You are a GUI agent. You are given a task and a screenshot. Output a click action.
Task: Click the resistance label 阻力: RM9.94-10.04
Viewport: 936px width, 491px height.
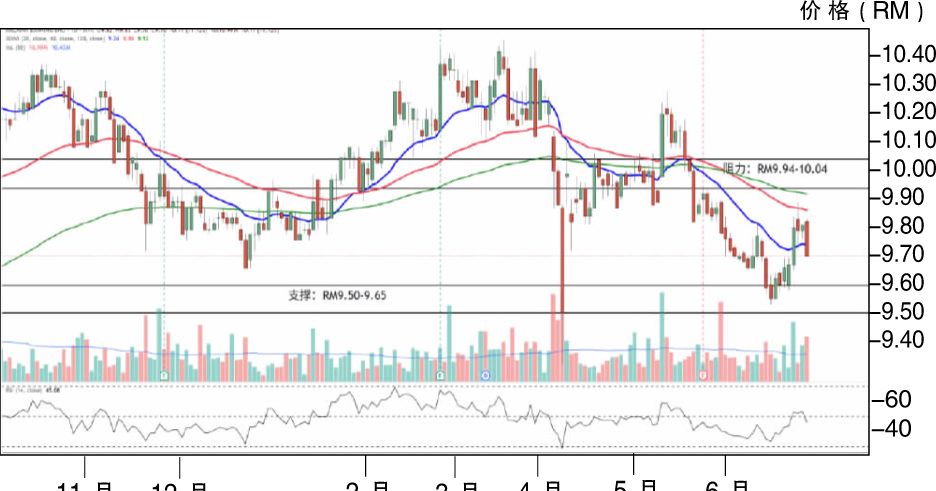pos(775,169)
